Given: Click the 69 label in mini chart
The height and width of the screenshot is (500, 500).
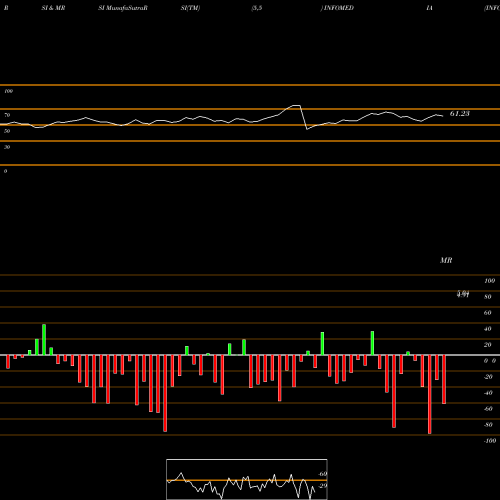Looking at the screenshot, I should [323, 474].
